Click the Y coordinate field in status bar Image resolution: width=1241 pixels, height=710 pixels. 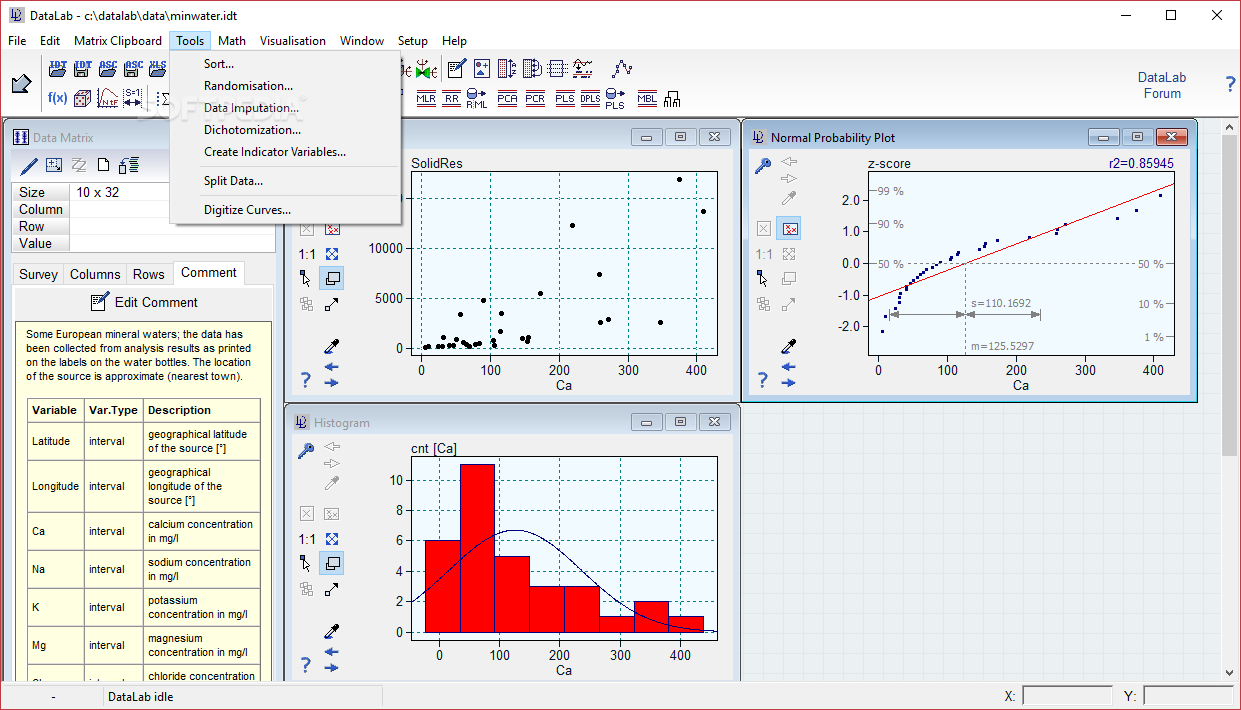click(x=1188, y=696)
